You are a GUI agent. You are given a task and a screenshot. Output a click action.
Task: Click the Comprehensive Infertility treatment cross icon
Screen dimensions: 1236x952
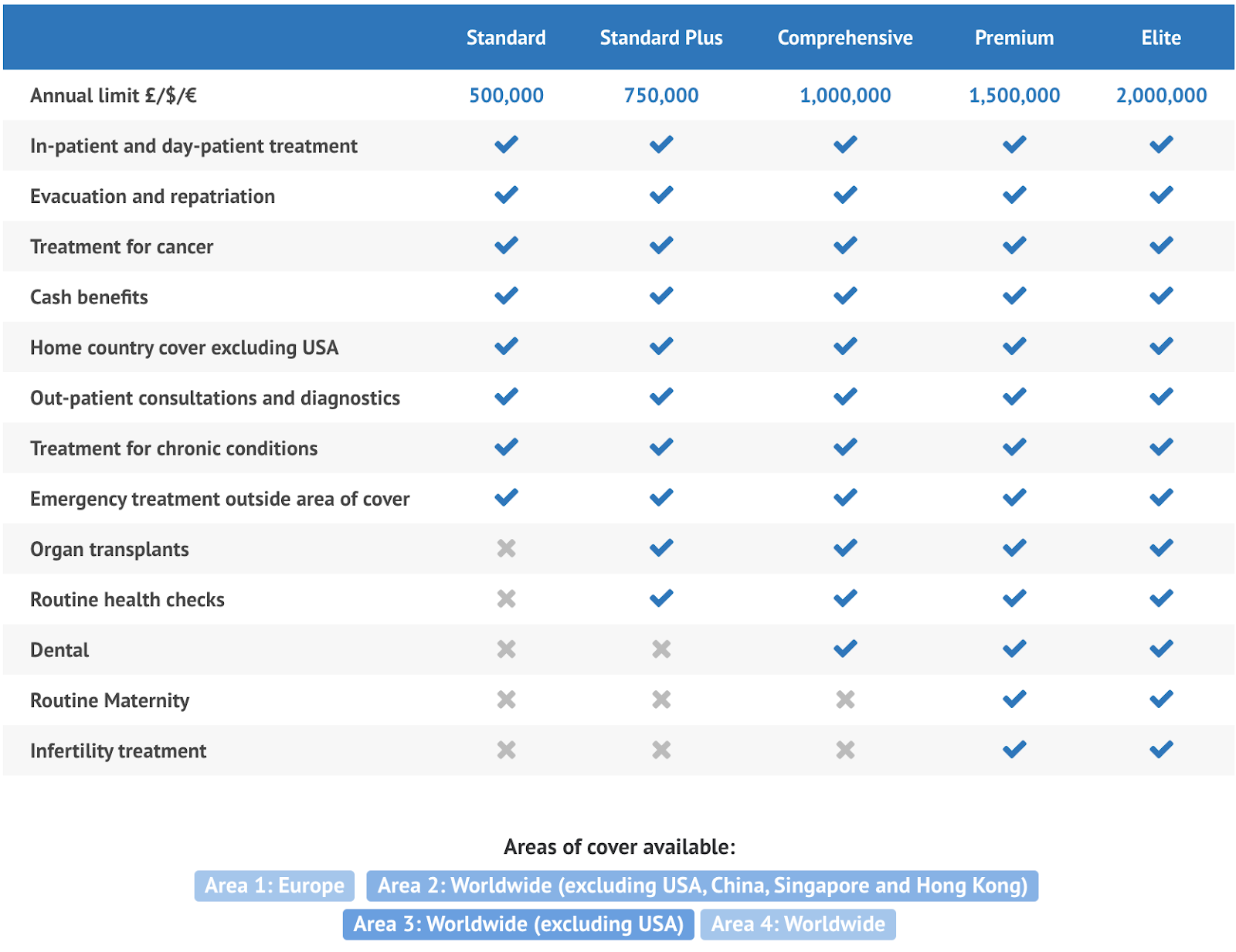(845, 750)
